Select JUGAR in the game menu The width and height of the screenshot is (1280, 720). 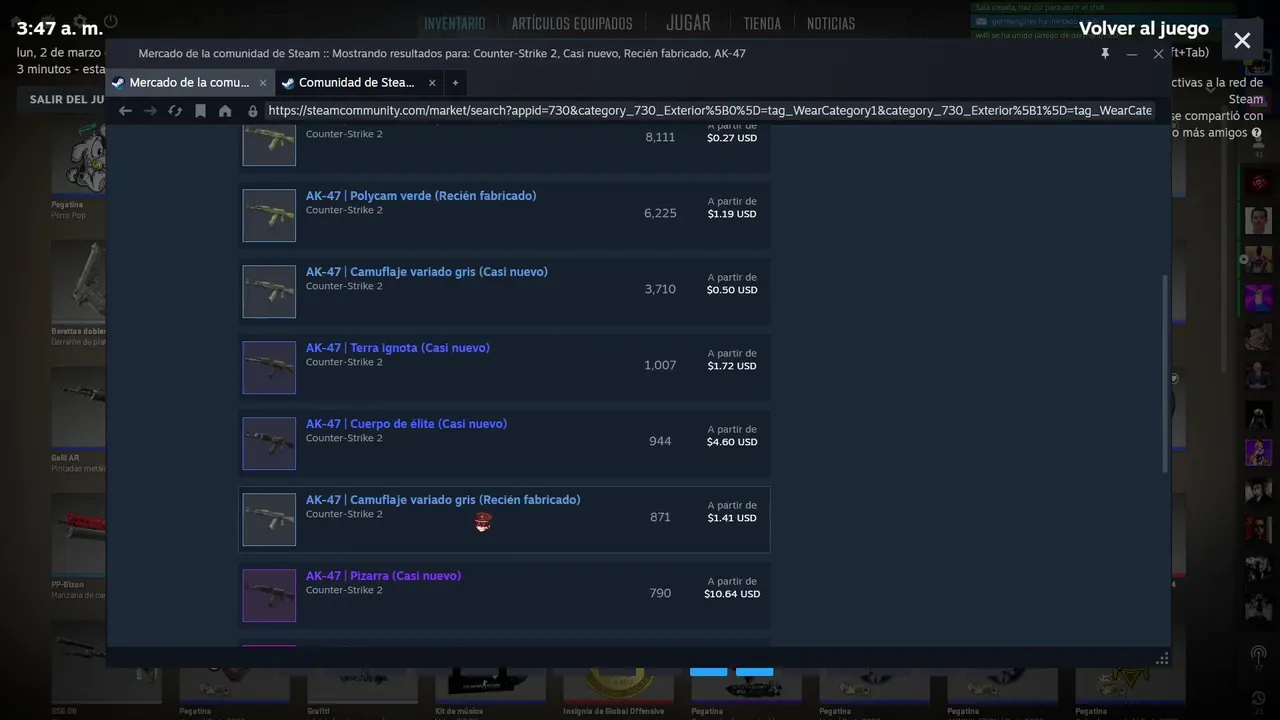[x=688, y=22]
